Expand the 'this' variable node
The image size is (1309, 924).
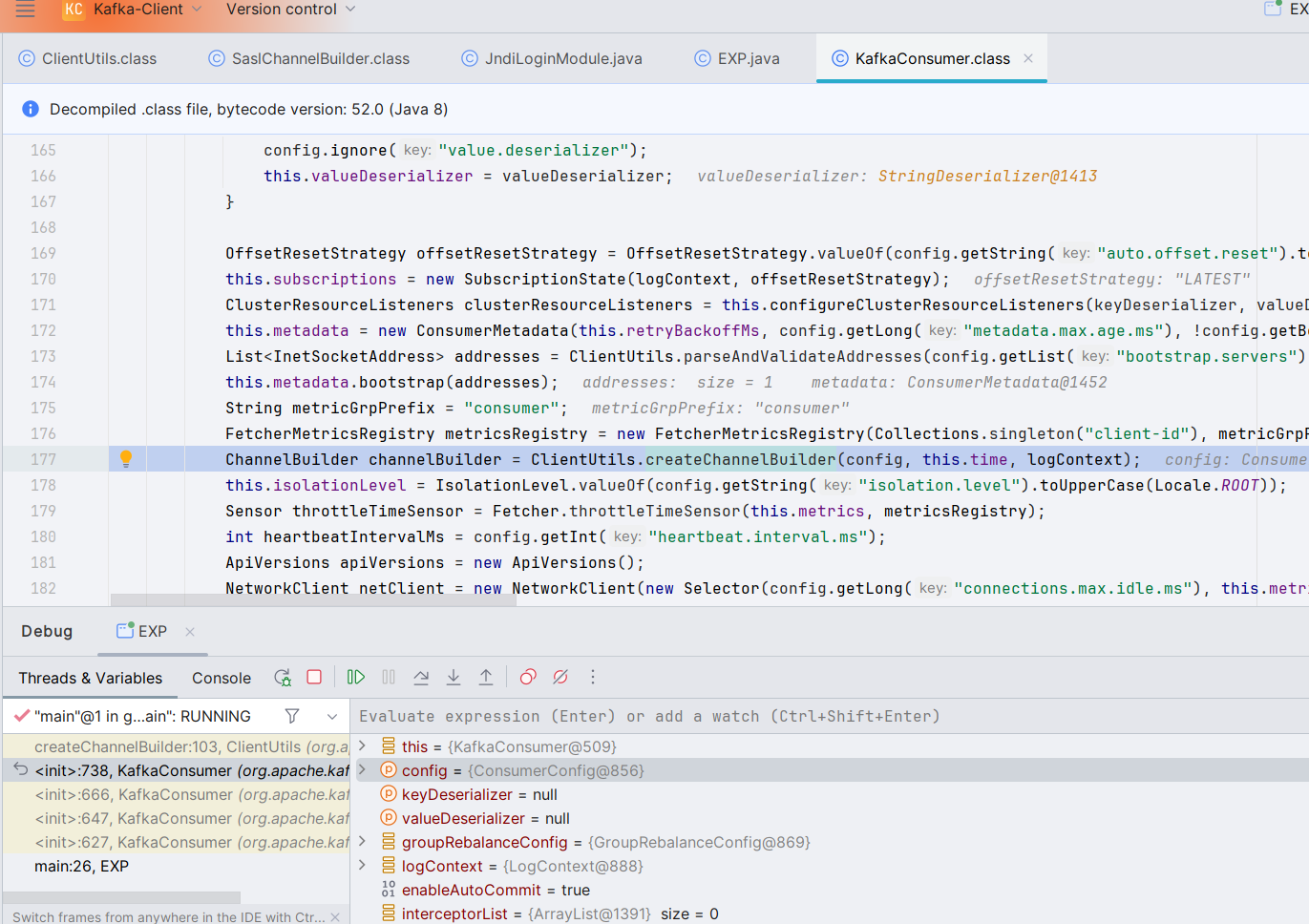pos(362,745)
